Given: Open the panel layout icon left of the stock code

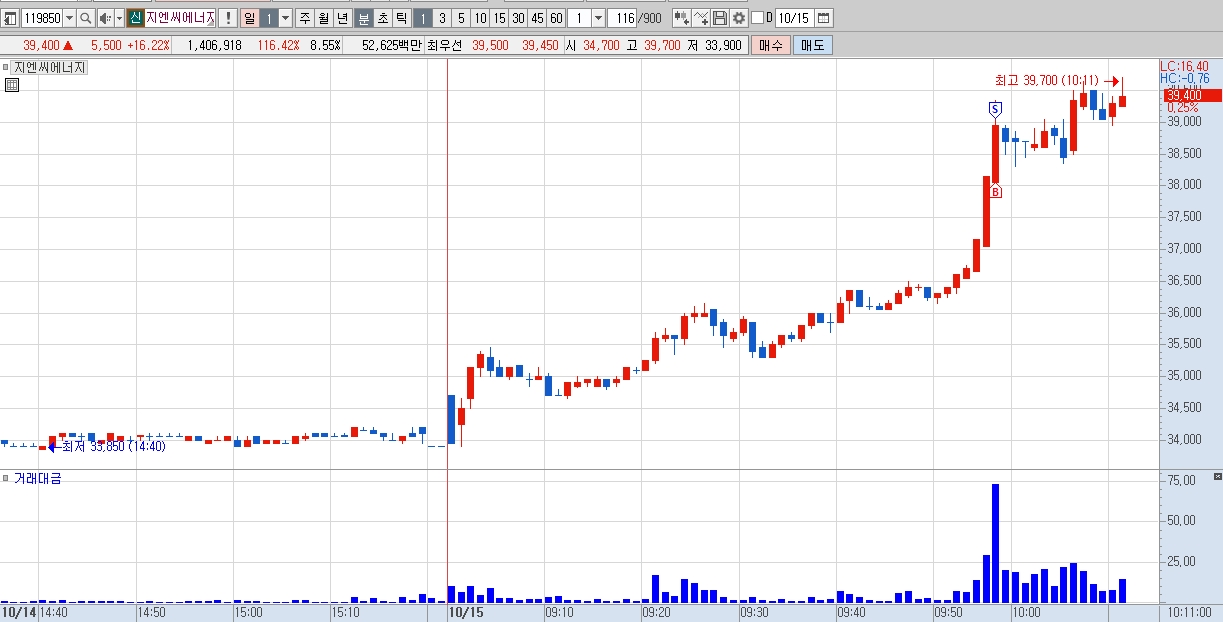Looking at the screenshot, I should pyautogui.click(x=10, y=18).
